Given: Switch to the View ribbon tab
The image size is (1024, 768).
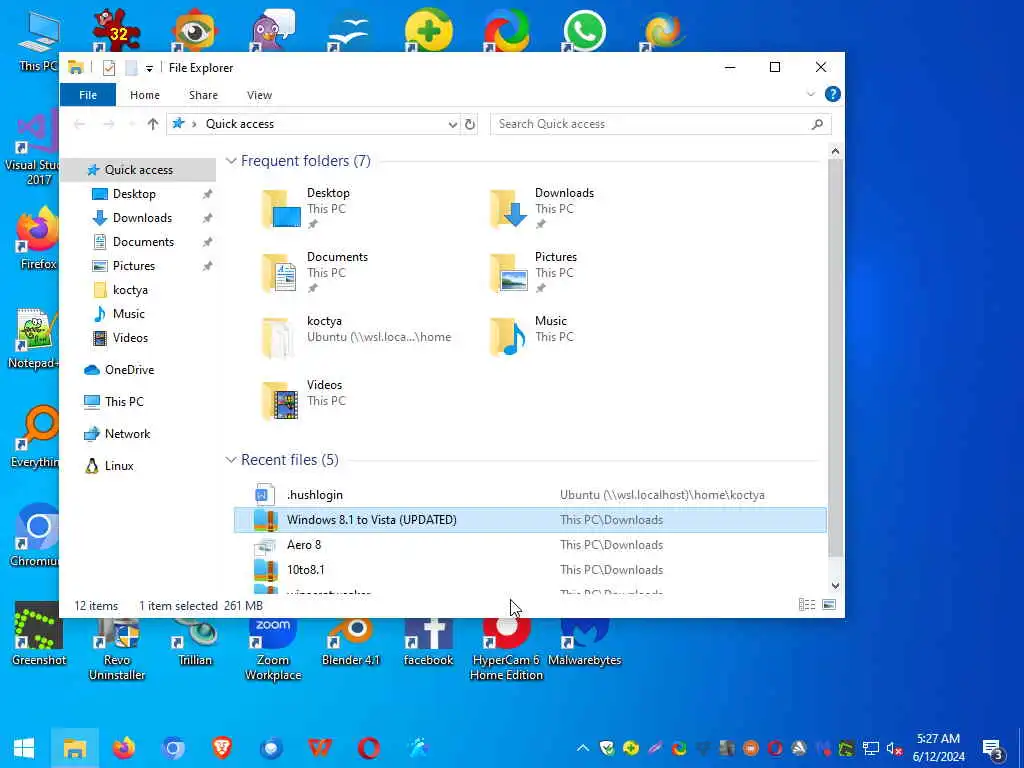Looking at the screenshot, I should (x=259, y=95).
